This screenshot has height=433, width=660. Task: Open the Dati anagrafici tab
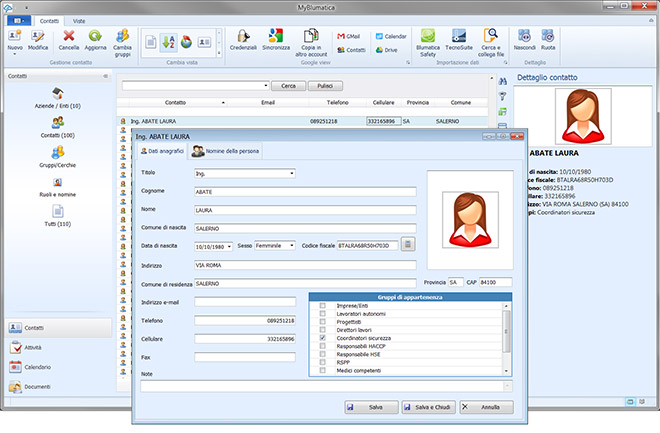pyautogui.click(x=162, y=151)
